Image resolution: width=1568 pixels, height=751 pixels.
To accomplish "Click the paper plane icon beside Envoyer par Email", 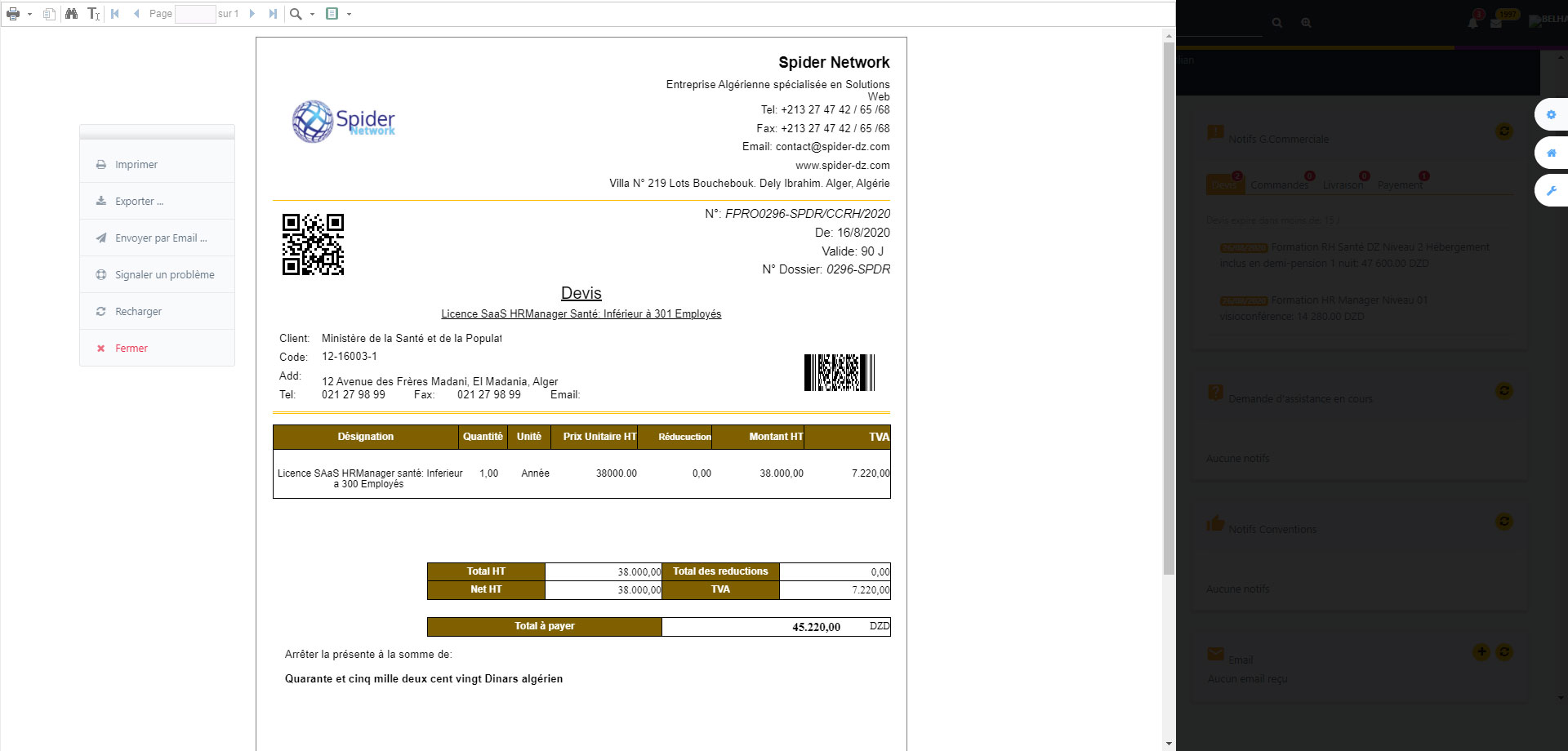I will (x=101, y=238).
